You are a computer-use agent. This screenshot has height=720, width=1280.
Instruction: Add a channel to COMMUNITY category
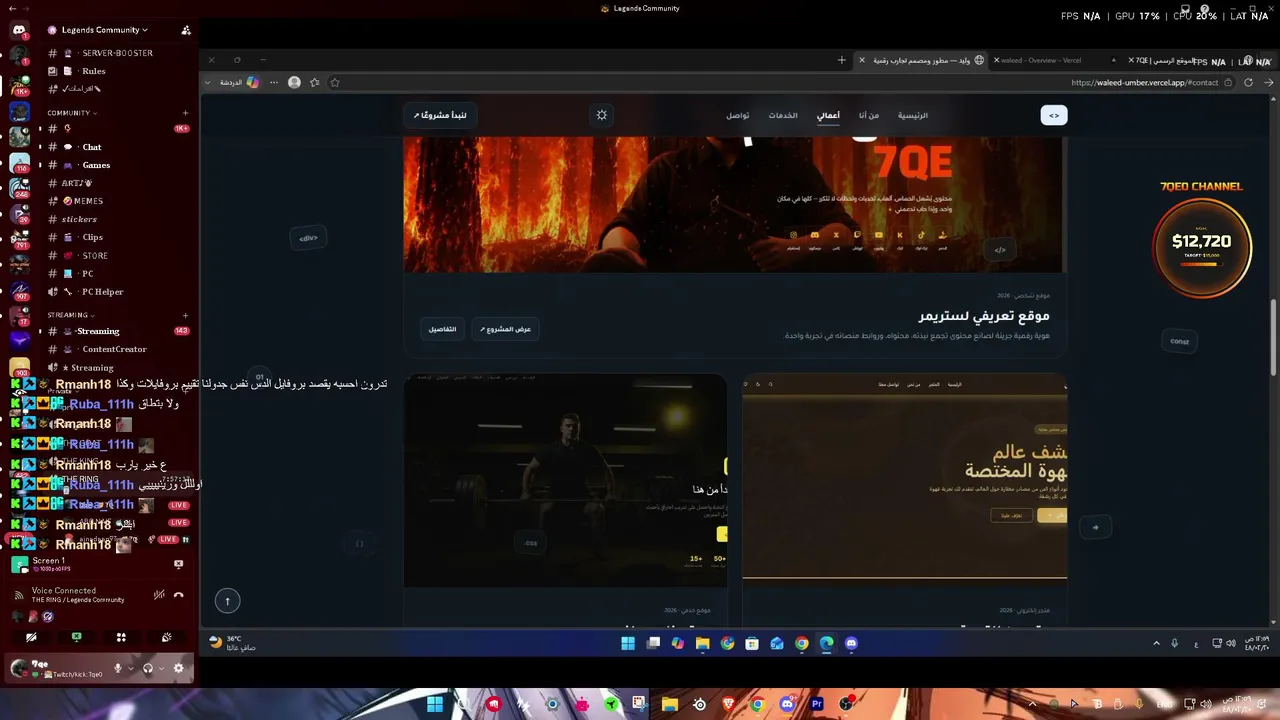click(x=186, y=113)
